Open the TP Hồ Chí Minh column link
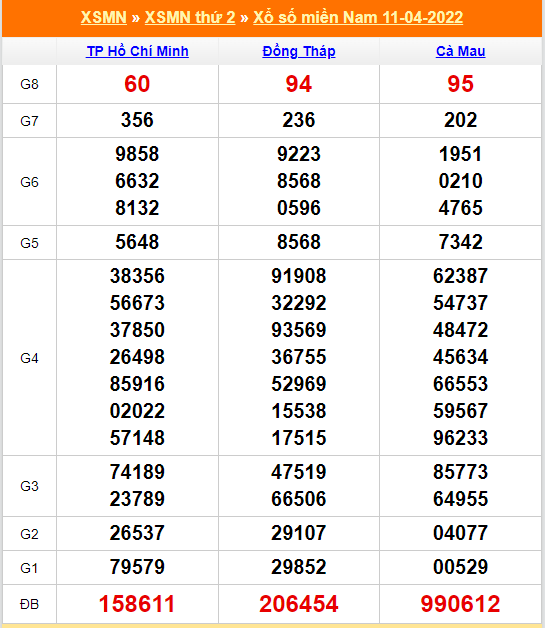545x628 pixels. (137, 51)
